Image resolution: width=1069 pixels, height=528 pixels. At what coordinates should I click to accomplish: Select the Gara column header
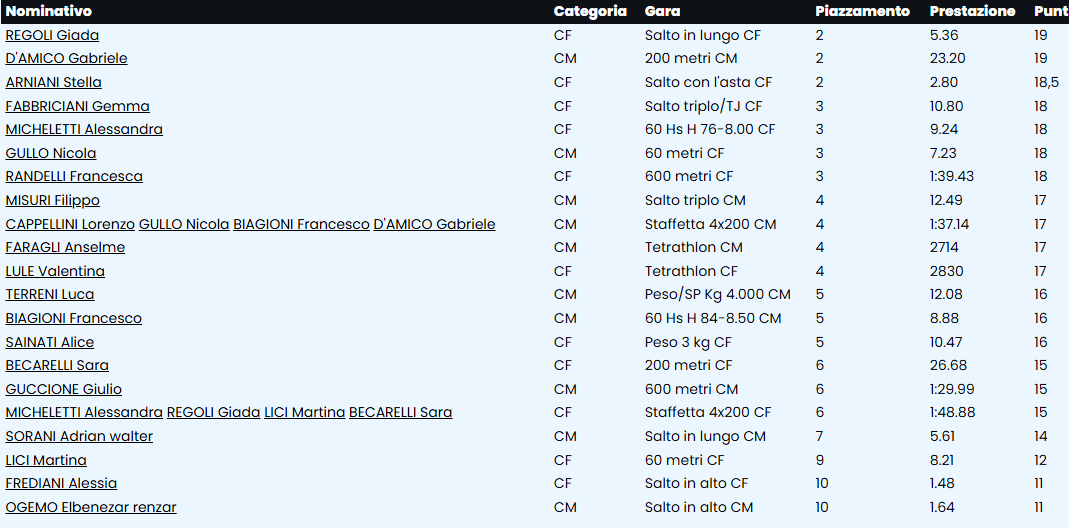tap(663, 11)
